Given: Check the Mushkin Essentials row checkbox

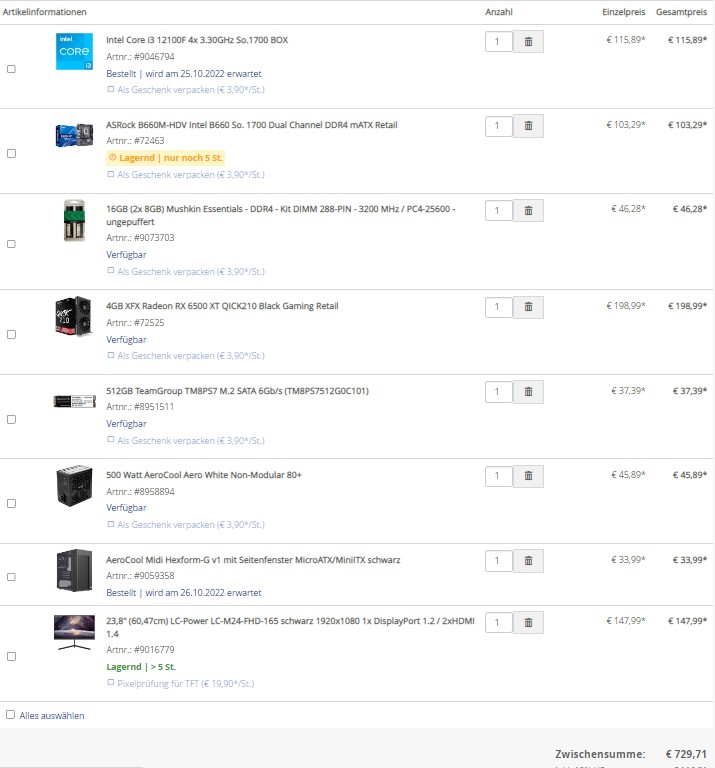Looking at the screenshot, I should [11, 244].
